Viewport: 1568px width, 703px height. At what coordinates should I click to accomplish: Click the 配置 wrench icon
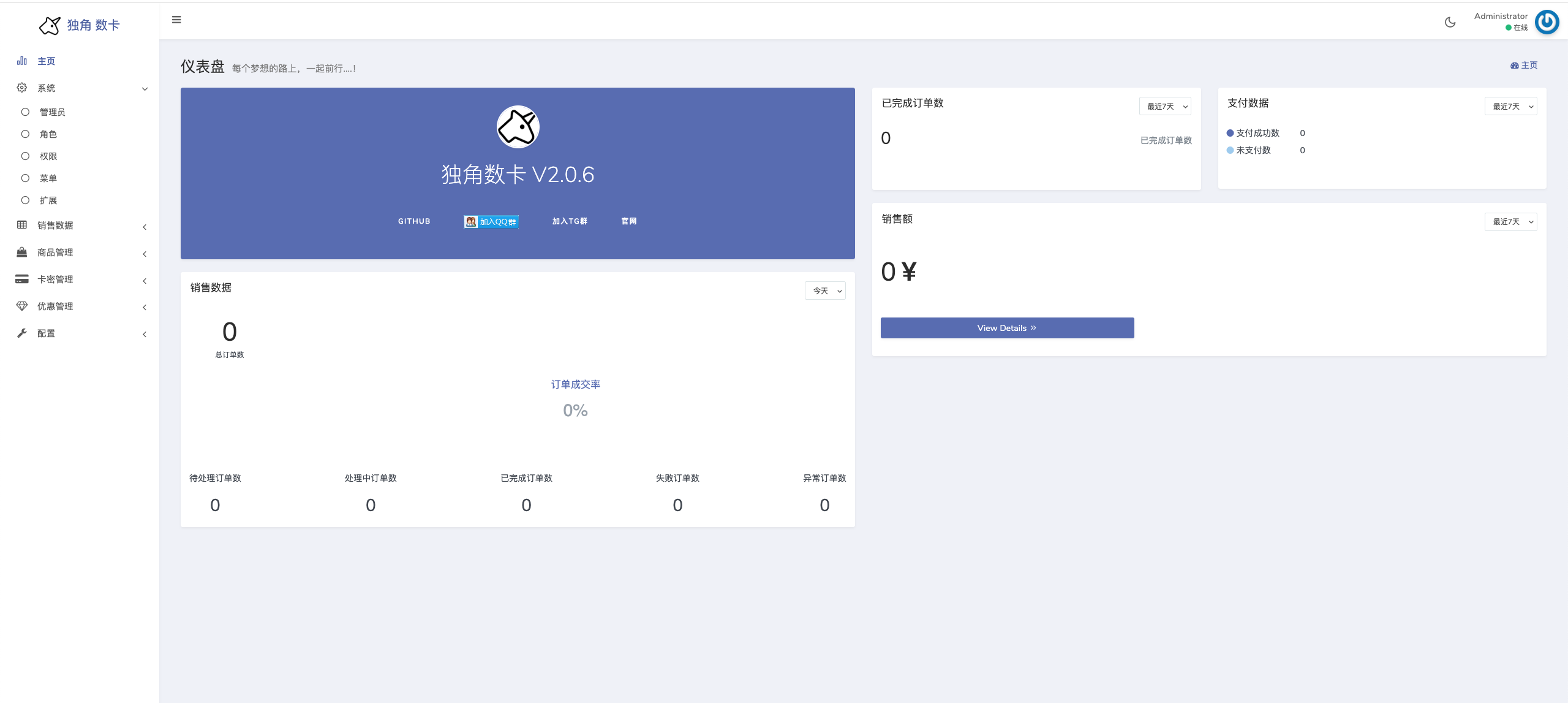22,333
